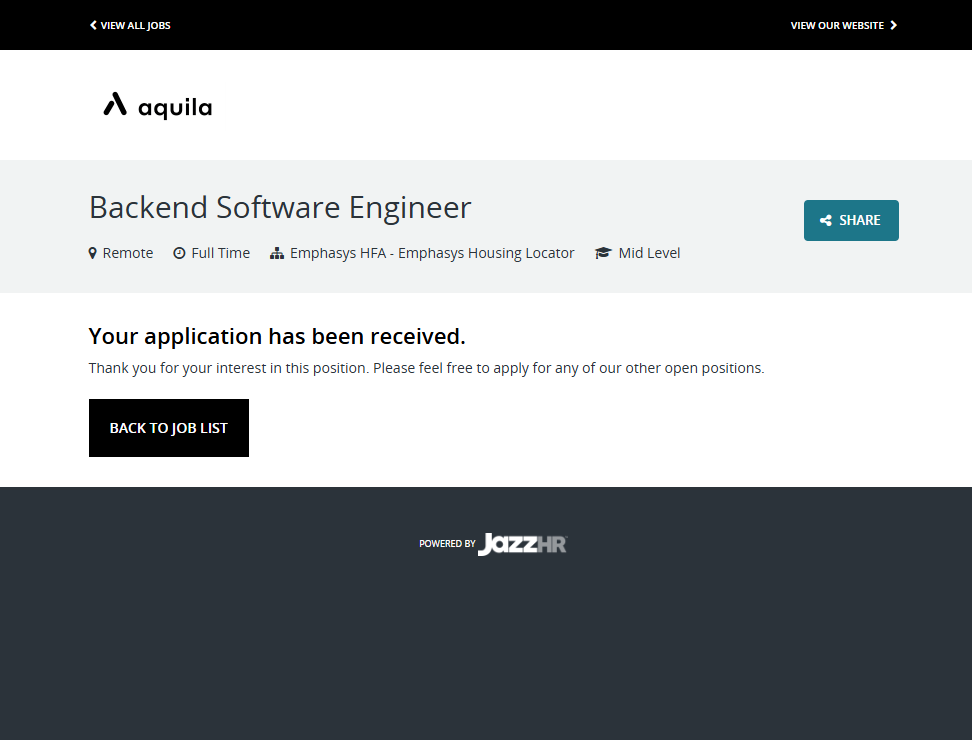Select the Remote location label
The height and width of the screenshot is (740, 972).
click(x=128, y=254)
